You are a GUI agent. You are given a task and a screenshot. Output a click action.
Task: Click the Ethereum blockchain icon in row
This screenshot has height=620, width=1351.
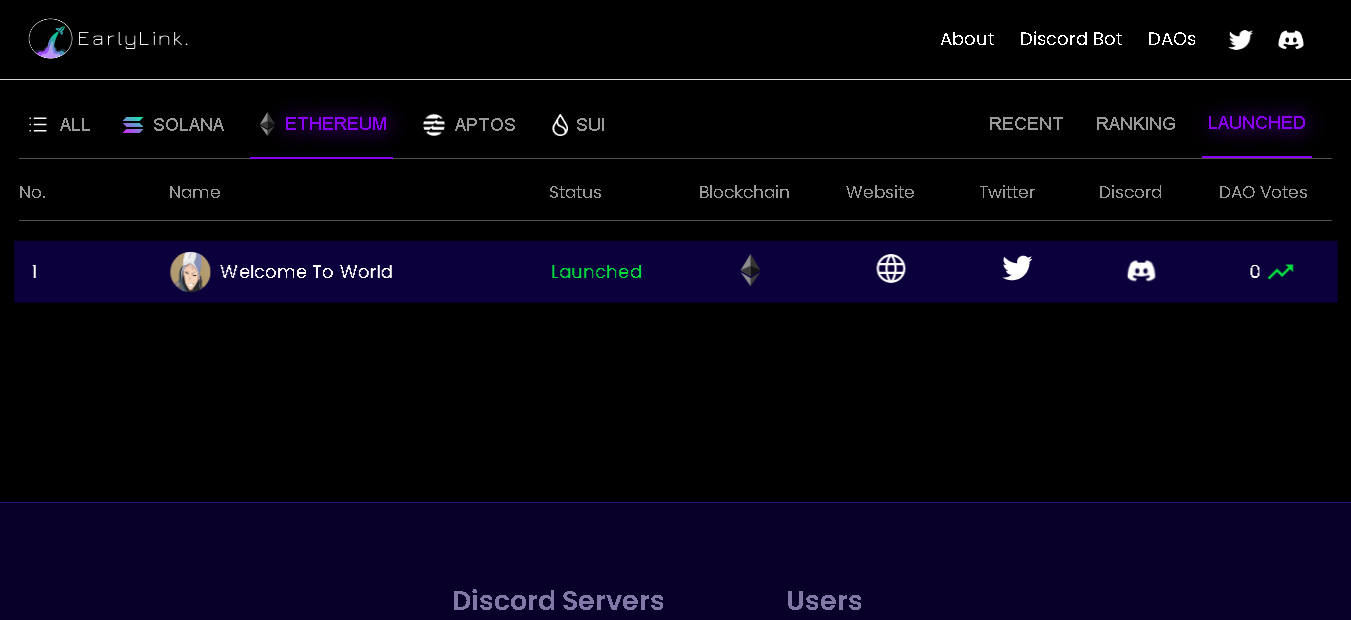[750, 270]
